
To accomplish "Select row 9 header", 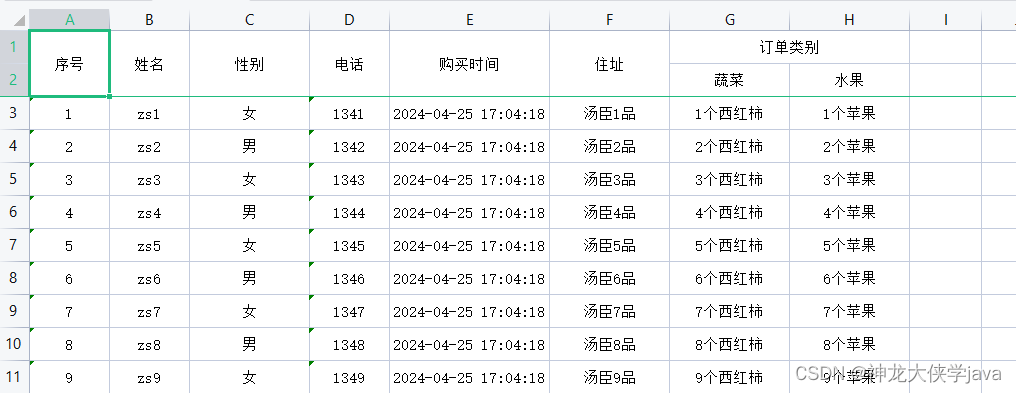I will coord(14,311).
